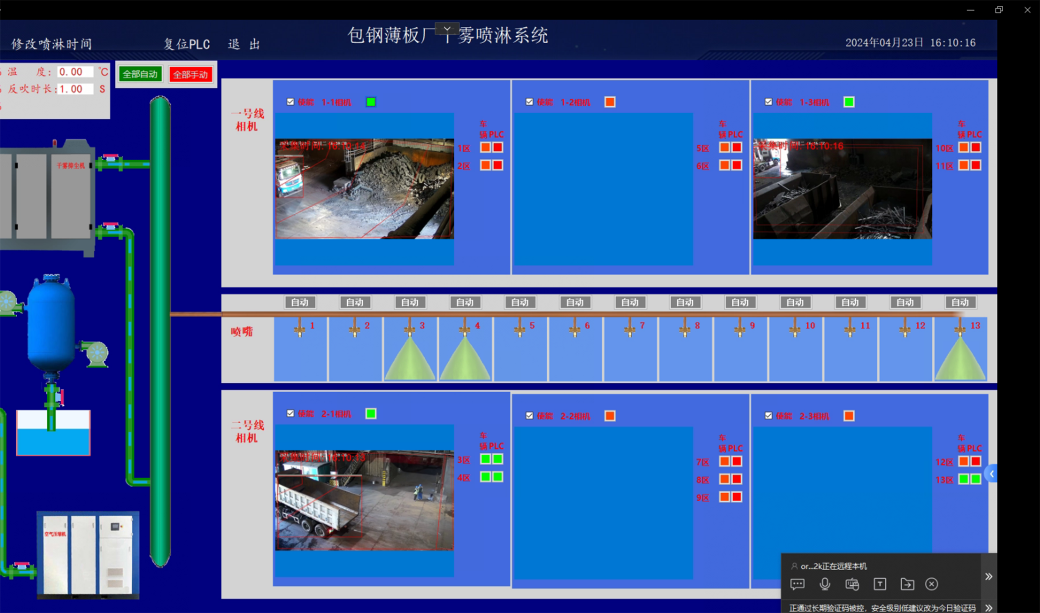Image resolution: width=1040 pixels, height=613 pixels.
Task: Click the double-arrow expander on remote toolbar
Action: pyautogui.click(x=989, y=576)
